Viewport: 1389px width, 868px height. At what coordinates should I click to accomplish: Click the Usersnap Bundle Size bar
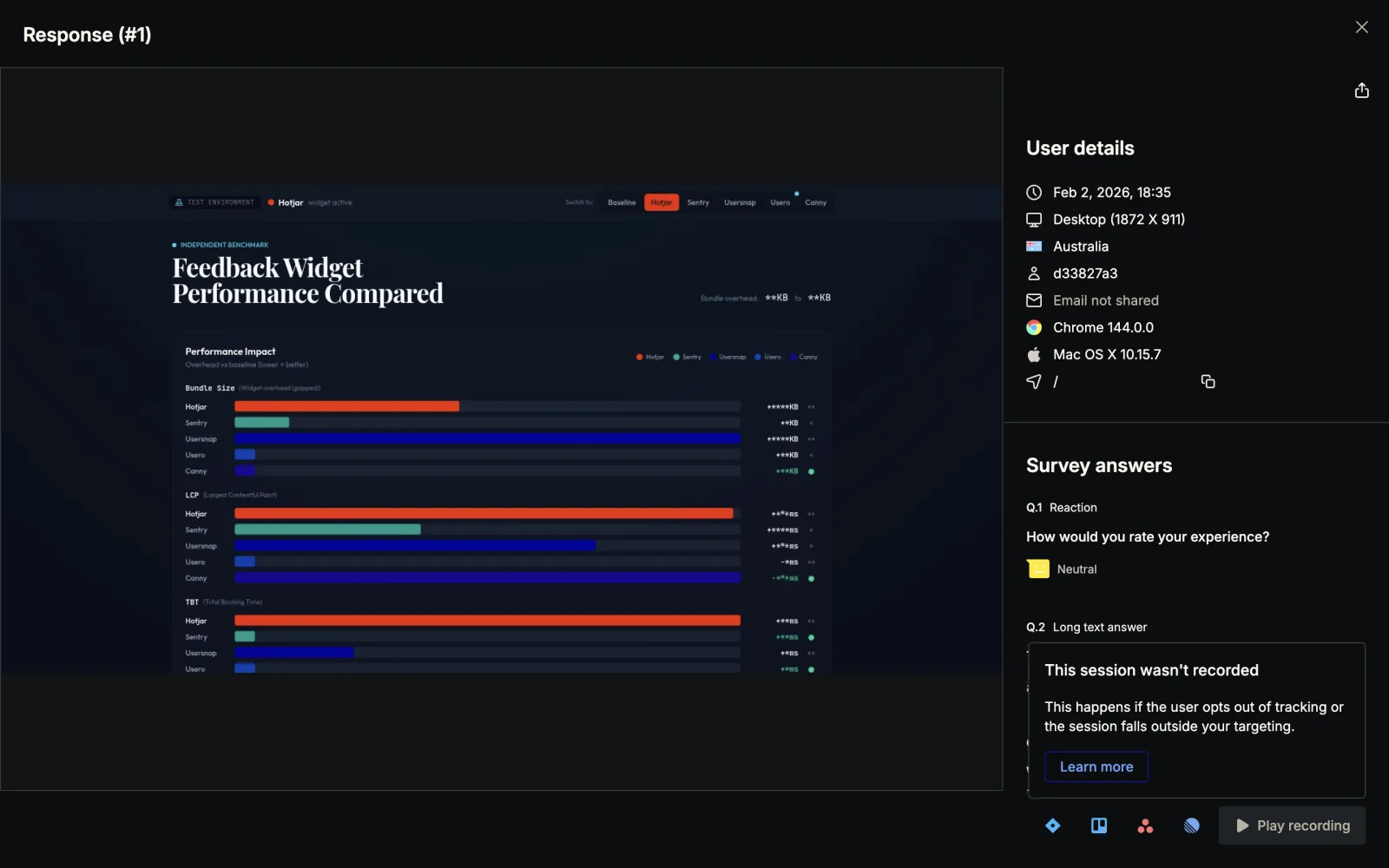coord(487,438)
